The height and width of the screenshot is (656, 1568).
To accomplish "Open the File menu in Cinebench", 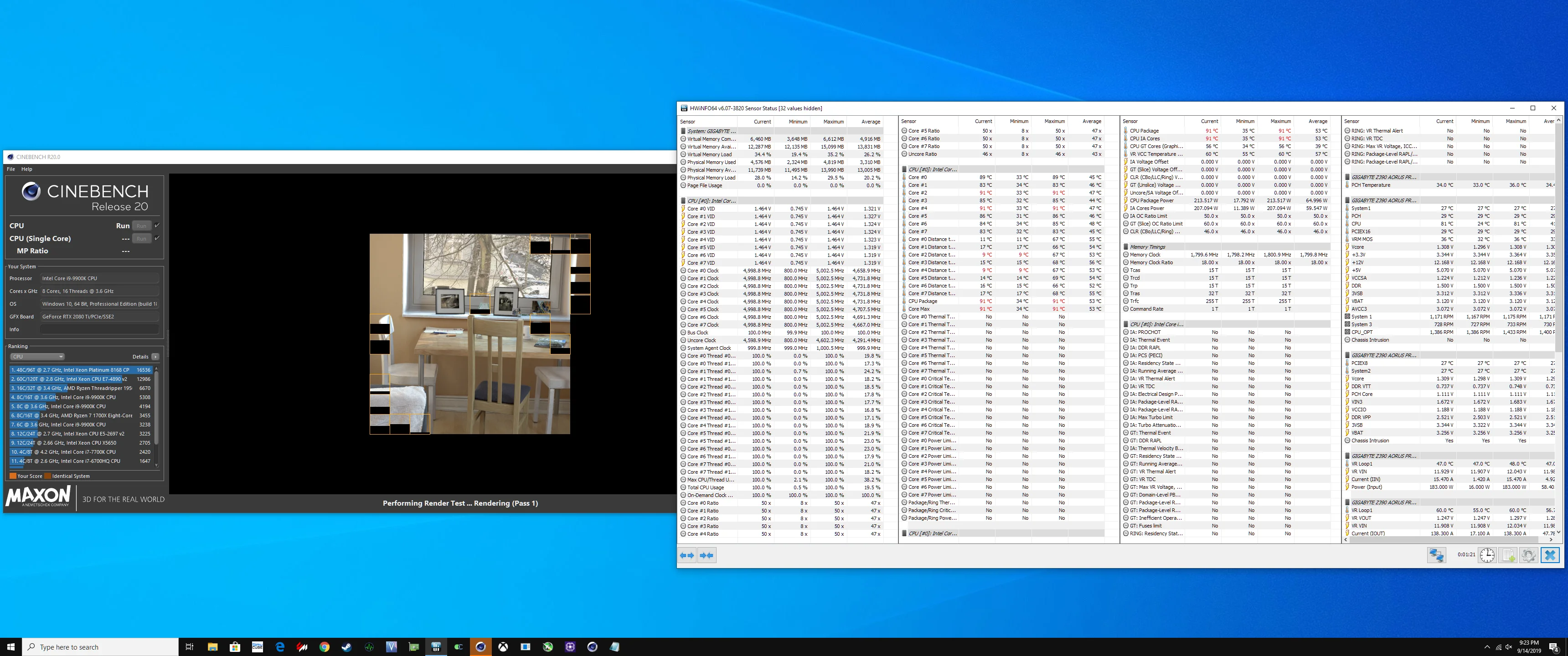I will click(11, 169).
